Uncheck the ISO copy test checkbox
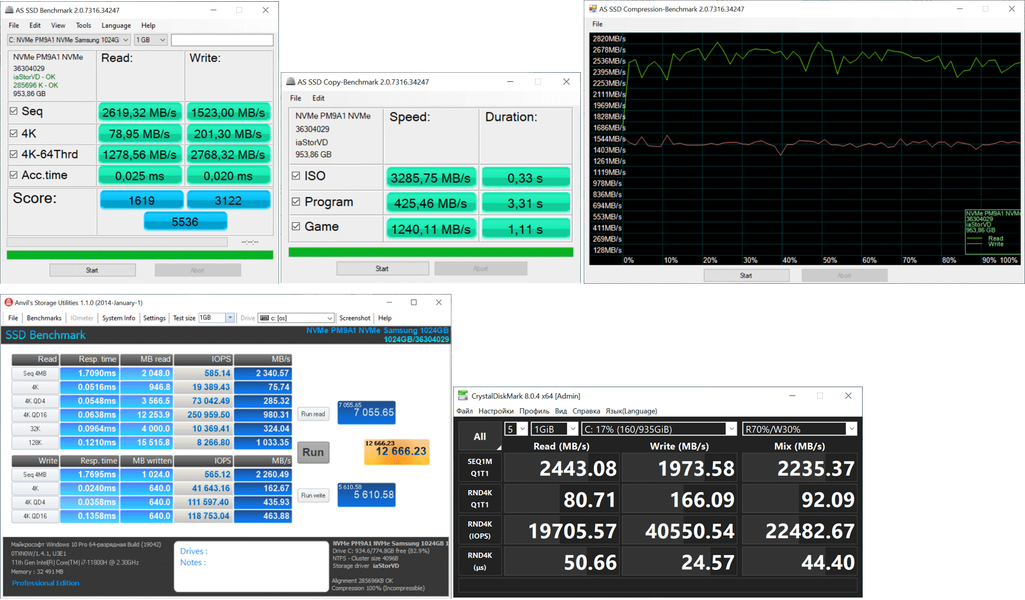 click(x=295, y=177)
